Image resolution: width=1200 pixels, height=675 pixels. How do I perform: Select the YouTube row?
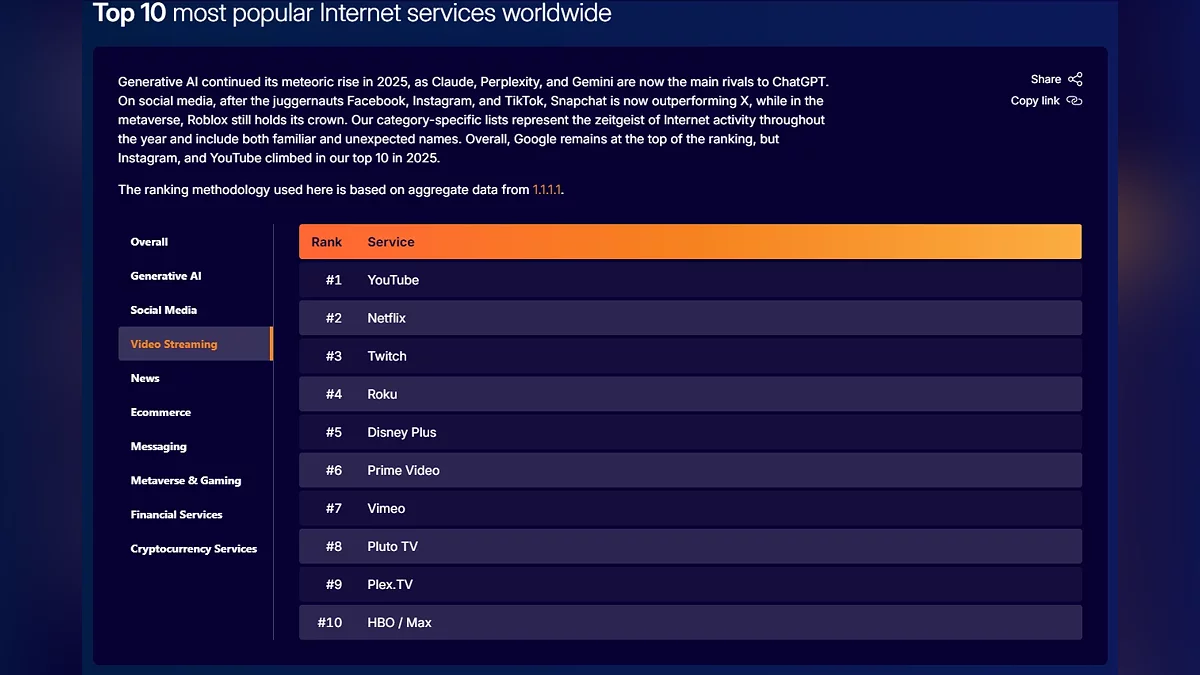coord(690,280)
